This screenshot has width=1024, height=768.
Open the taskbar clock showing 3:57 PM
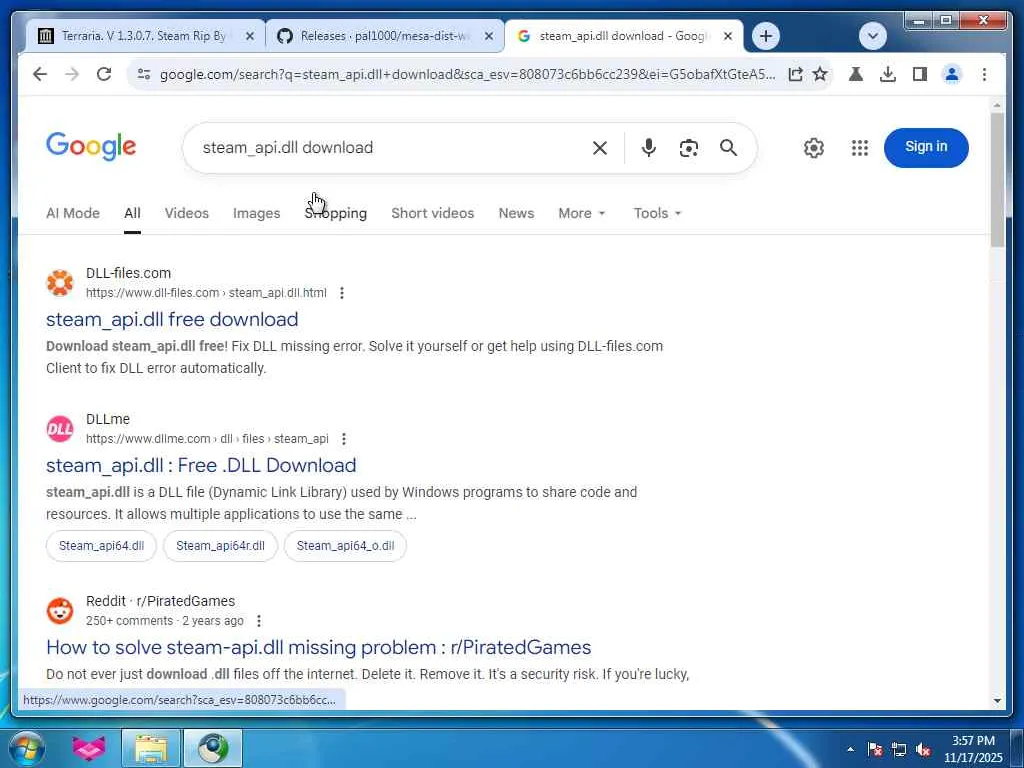[x=972, y=749]
